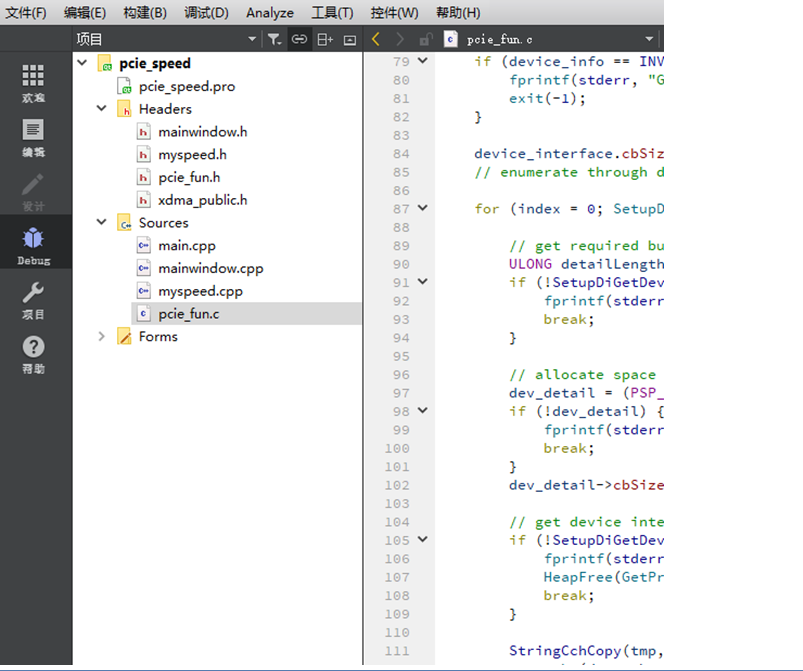Click line number 111 in gutter

397,651
